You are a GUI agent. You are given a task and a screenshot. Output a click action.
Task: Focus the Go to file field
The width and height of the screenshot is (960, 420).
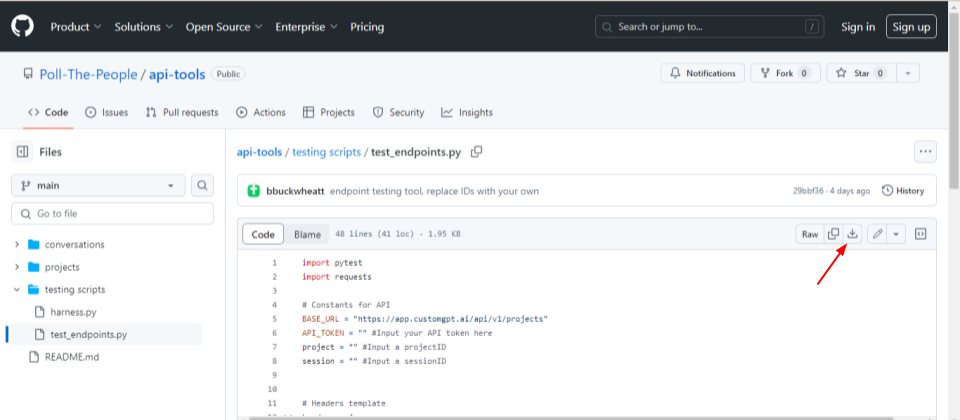(x=113, y=214)
